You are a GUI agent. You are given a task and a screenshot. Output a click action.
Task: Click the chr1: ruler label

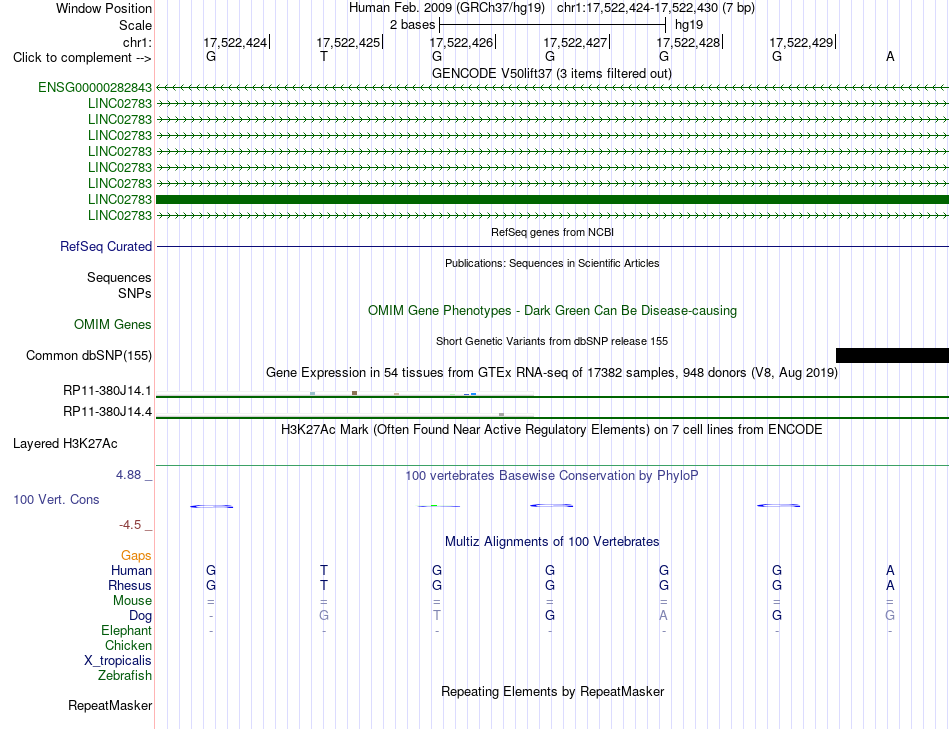click(x=137, y=42)
